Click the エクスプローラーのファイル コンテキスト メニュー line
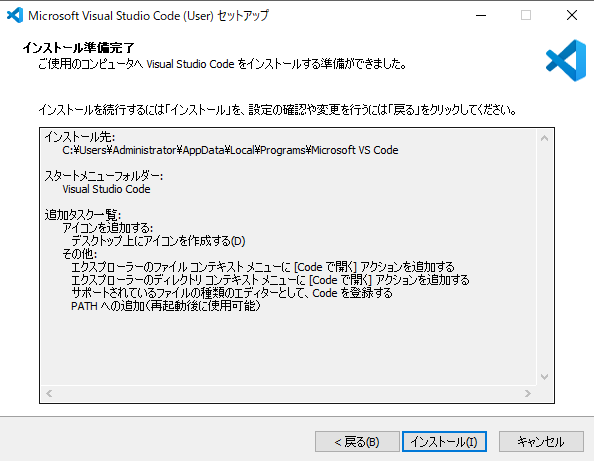This screenshot has height=461, width=594. [263, 267]
